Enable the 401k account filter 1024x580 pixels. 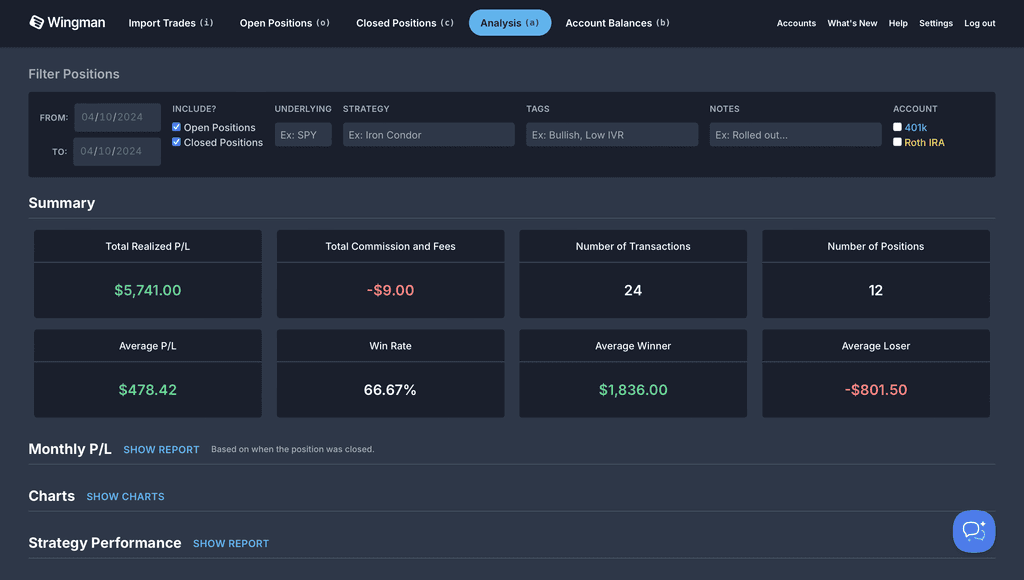tap(897, 127)
